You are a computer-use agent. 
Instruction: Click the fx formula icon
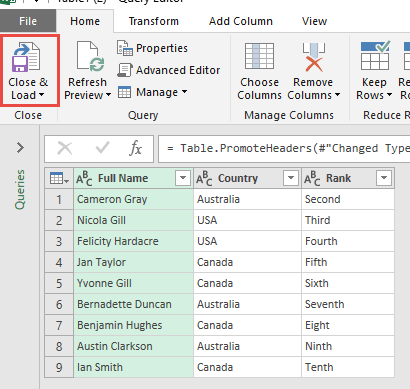tap(136, 148)
